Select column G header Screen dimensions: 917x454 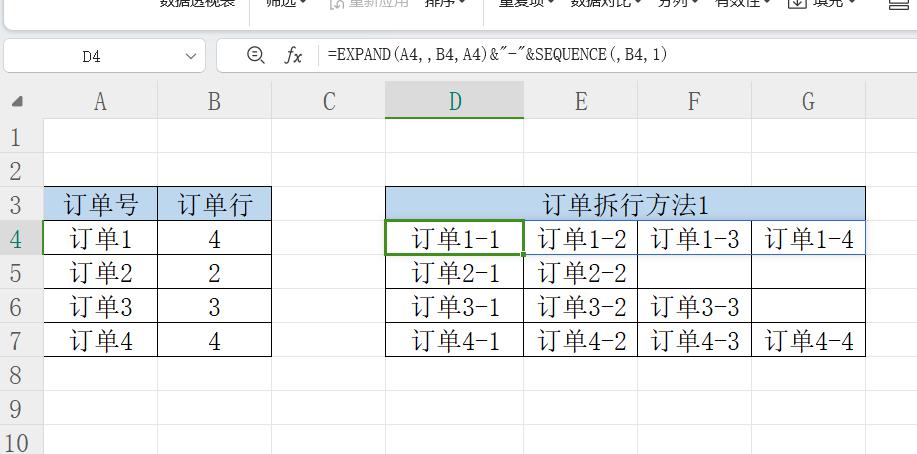809,101
